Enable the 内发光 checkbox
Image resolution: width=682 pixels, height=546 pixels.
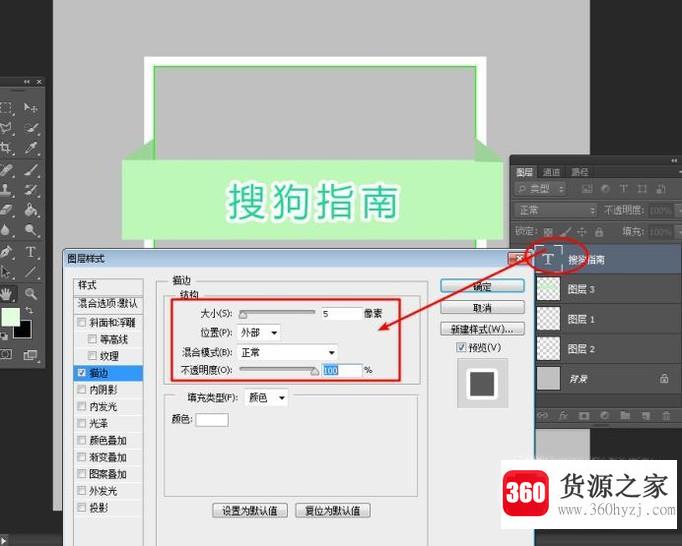81,406
